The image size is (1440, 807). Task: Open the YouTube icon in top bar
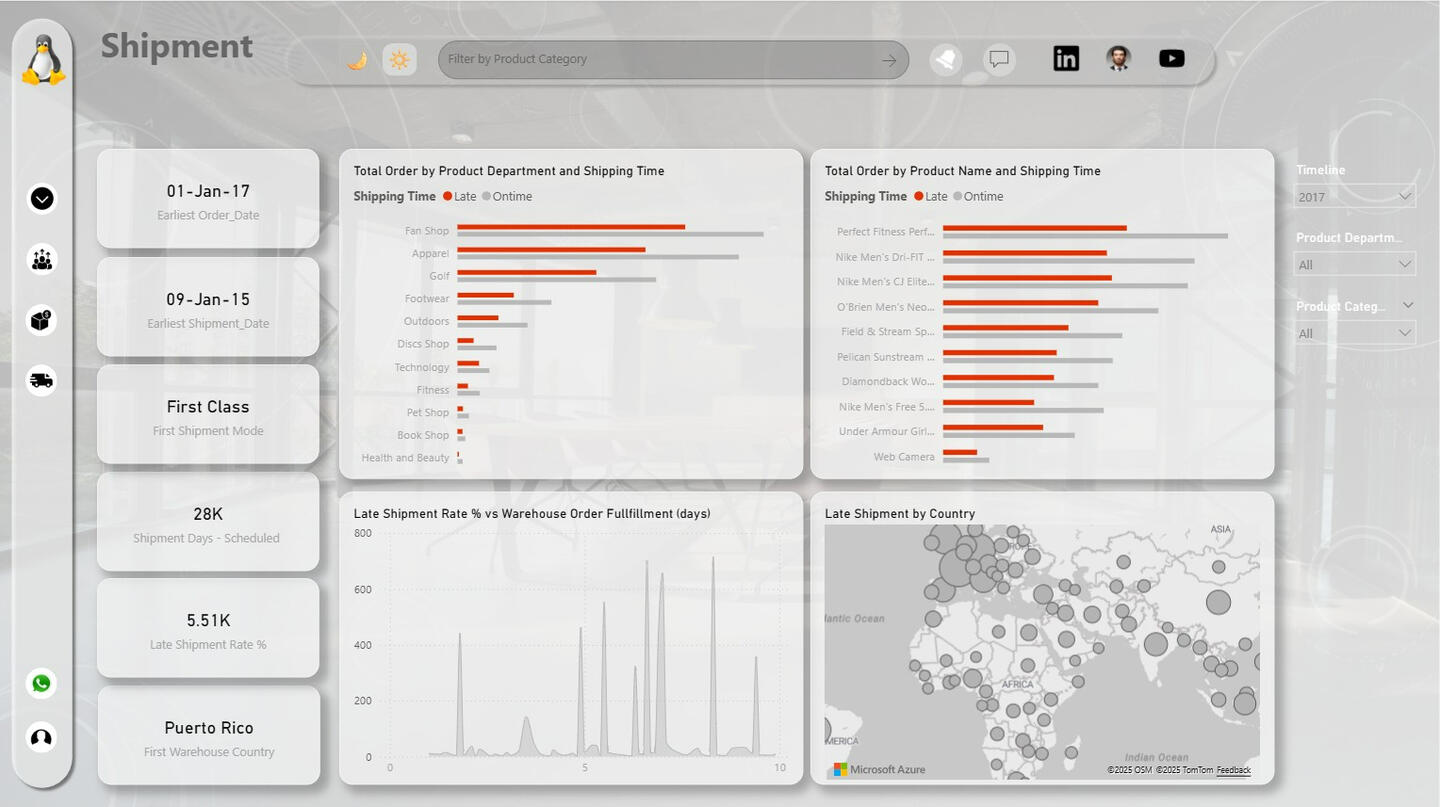tap(1171, 59)
